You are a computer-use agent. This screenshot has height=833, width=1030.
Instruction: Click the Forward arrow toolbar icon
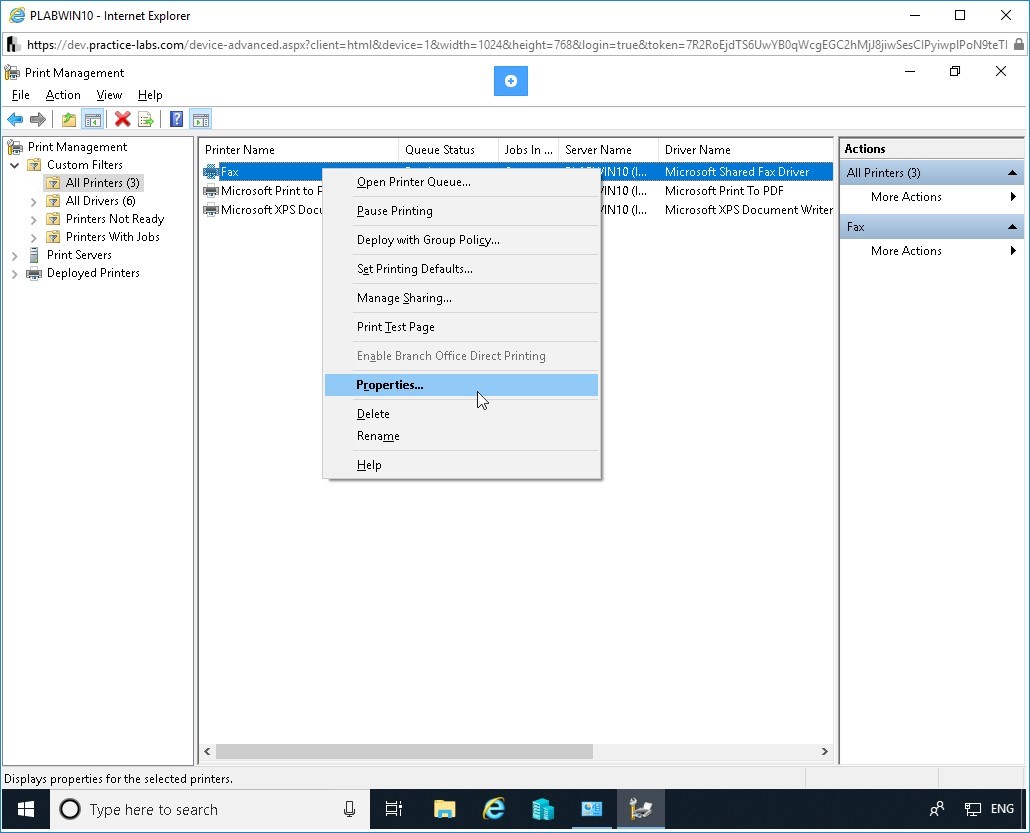pos(38,120)
